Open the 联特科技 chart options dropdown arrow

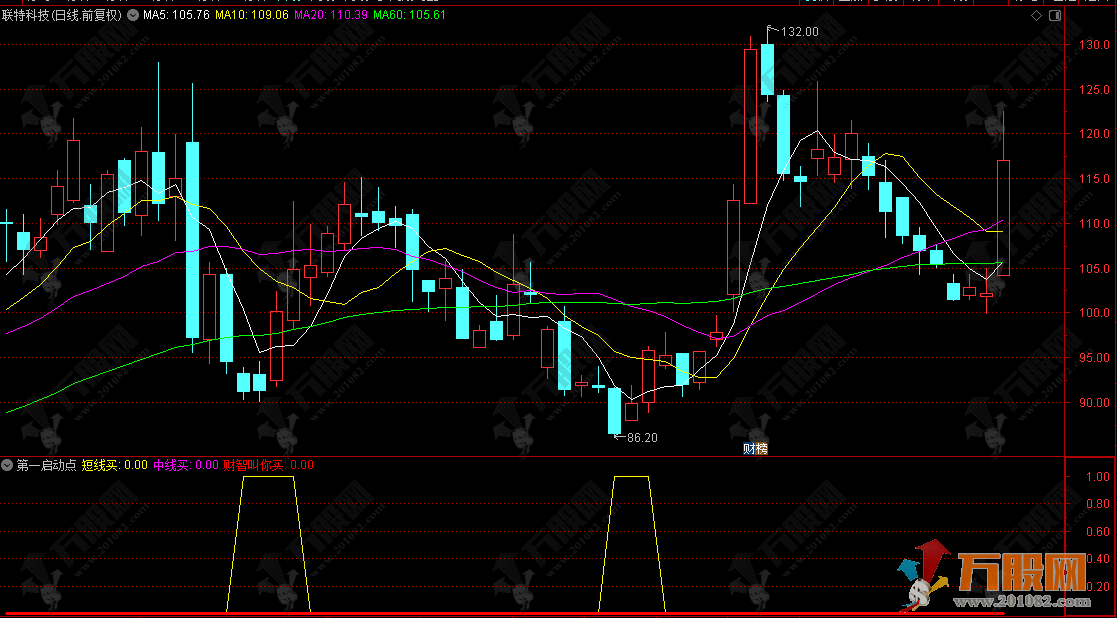pyautogui.click(x=133, y=16)
